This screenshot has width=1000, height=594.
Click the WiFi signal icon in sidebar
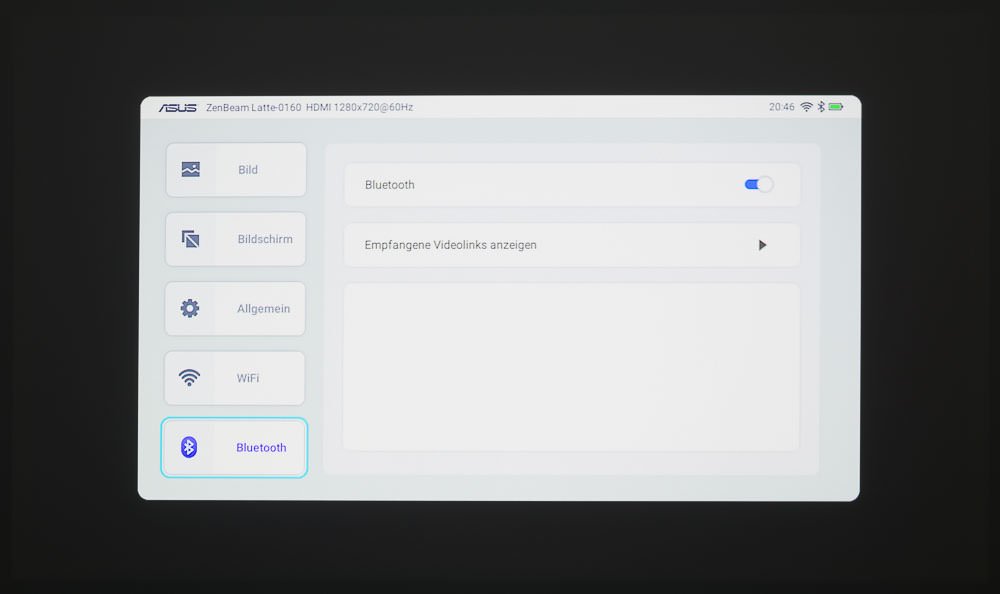(189, 377)
